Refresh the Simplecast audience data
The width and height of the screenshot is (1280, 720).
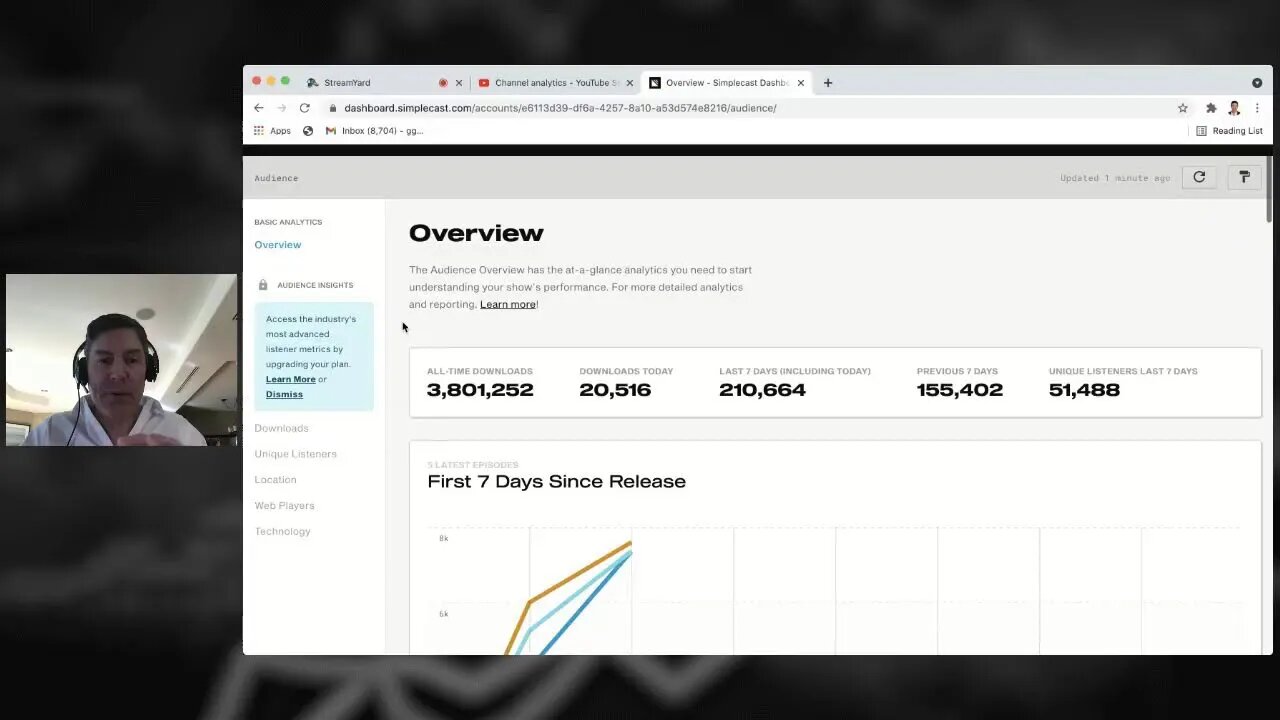[1199, 177]
